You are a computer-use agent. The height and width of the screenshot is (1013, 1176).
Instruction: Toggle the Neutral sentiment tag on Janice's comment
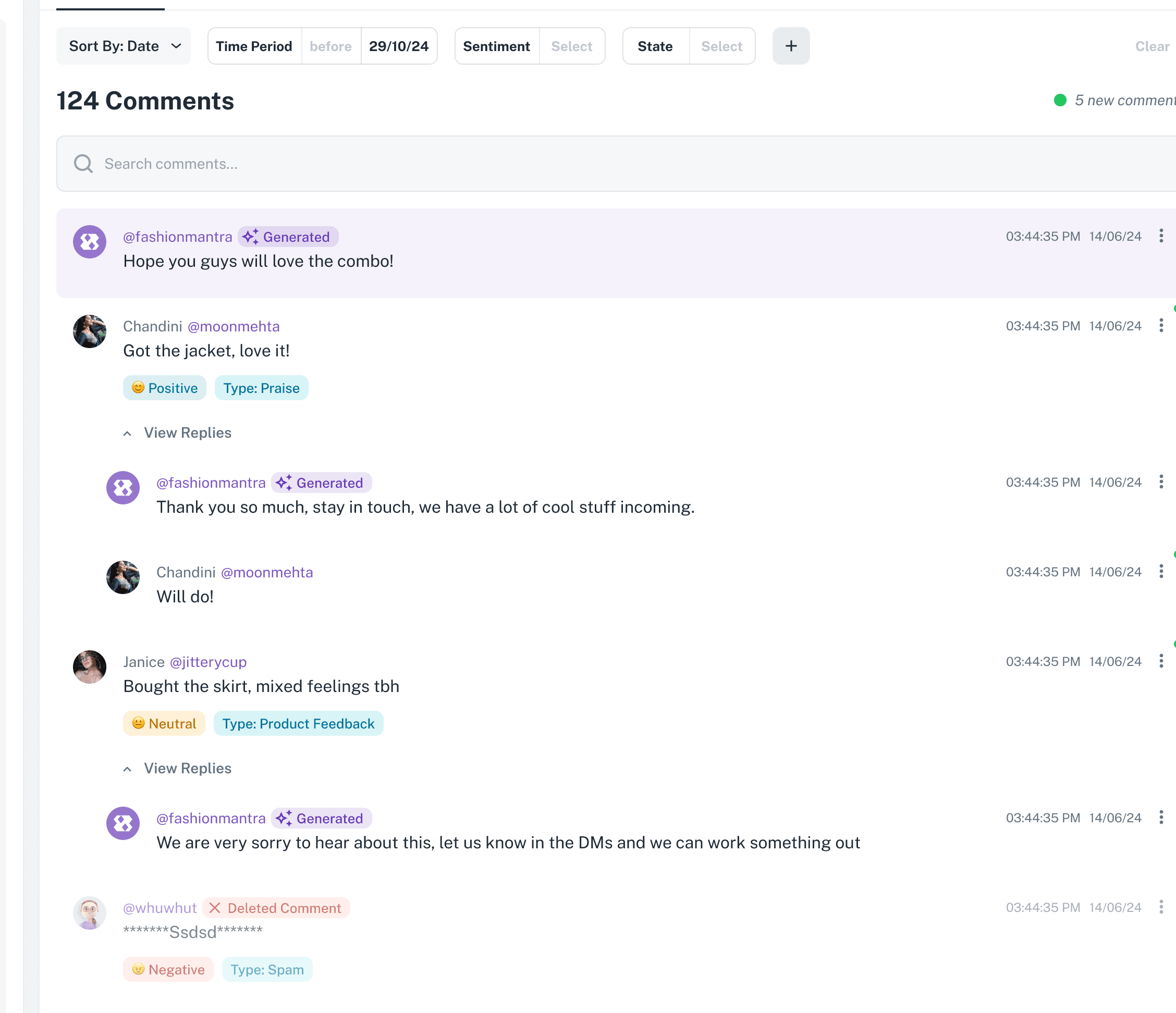(x=164, y=723)
